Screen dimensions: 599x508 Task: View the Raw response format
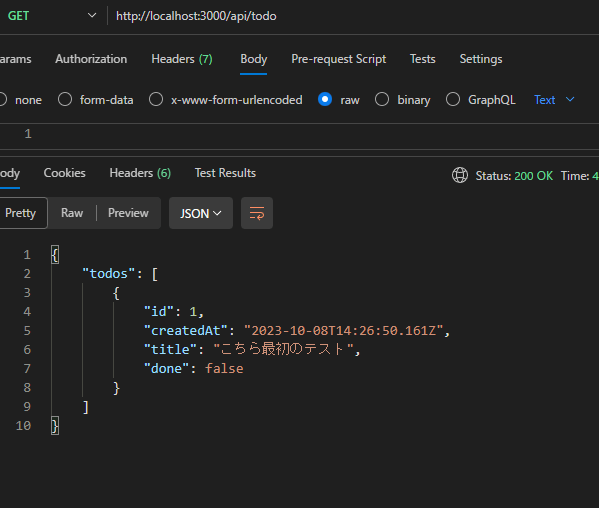pos(72,213)
